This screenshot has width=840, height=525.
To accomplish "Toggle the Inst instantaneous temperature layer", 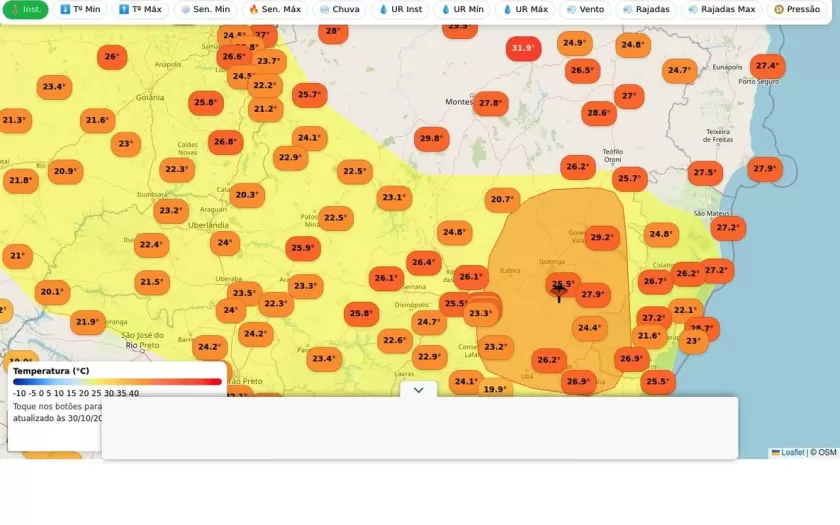I will 25,9.
